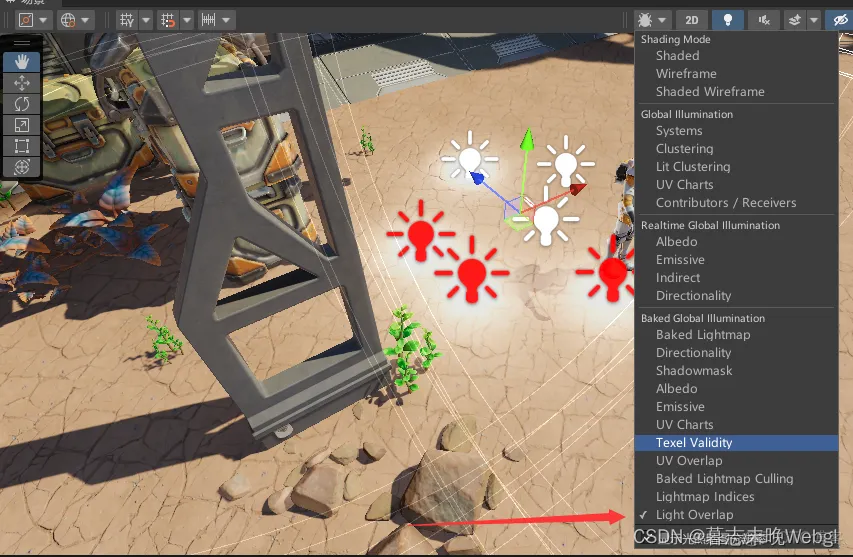This screenshot has width=853, height=557.
Task: Click the green Y axis gizmo arrow
Action: point(526,139)
